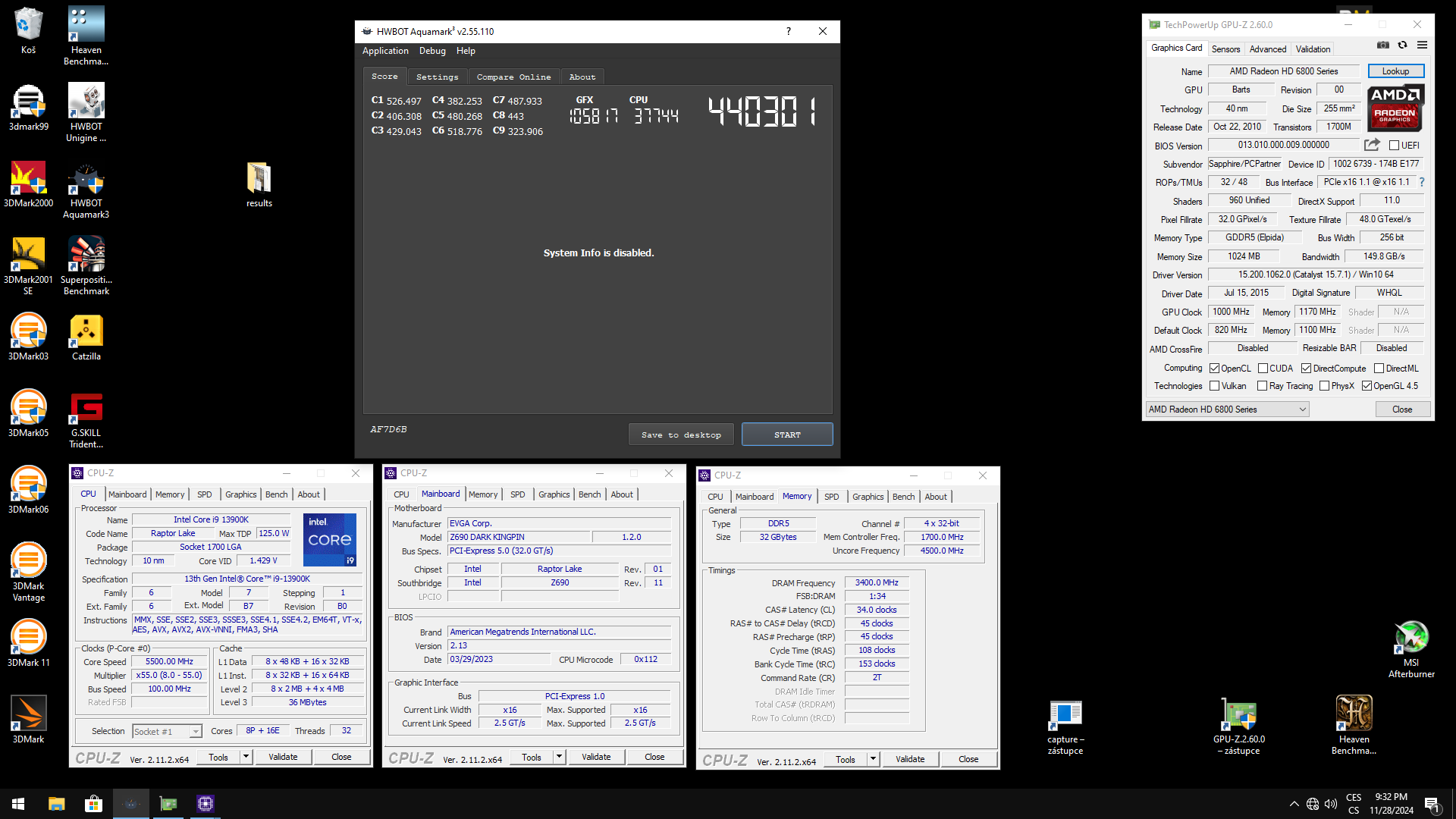1456x819 pixels.
Task: Open the capture – zástupce shortcut
Action: (1065, 727)
